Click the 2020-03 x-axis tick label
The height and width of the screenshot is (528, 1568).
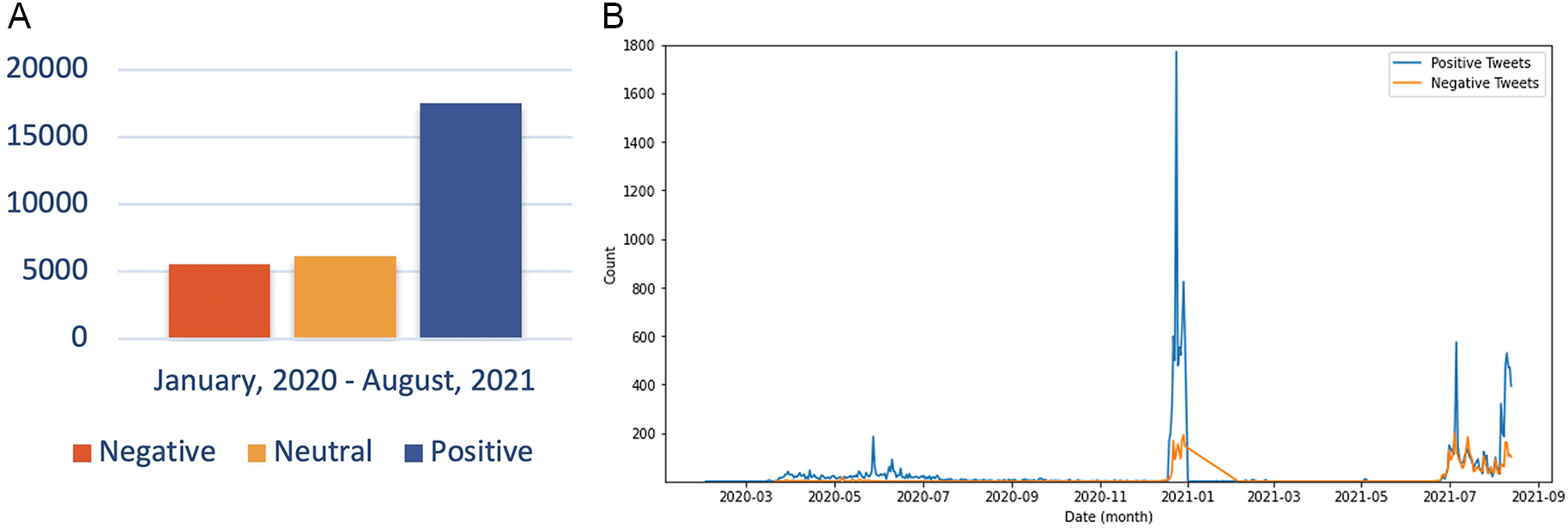pyautogui.click(x=745, y=497)
